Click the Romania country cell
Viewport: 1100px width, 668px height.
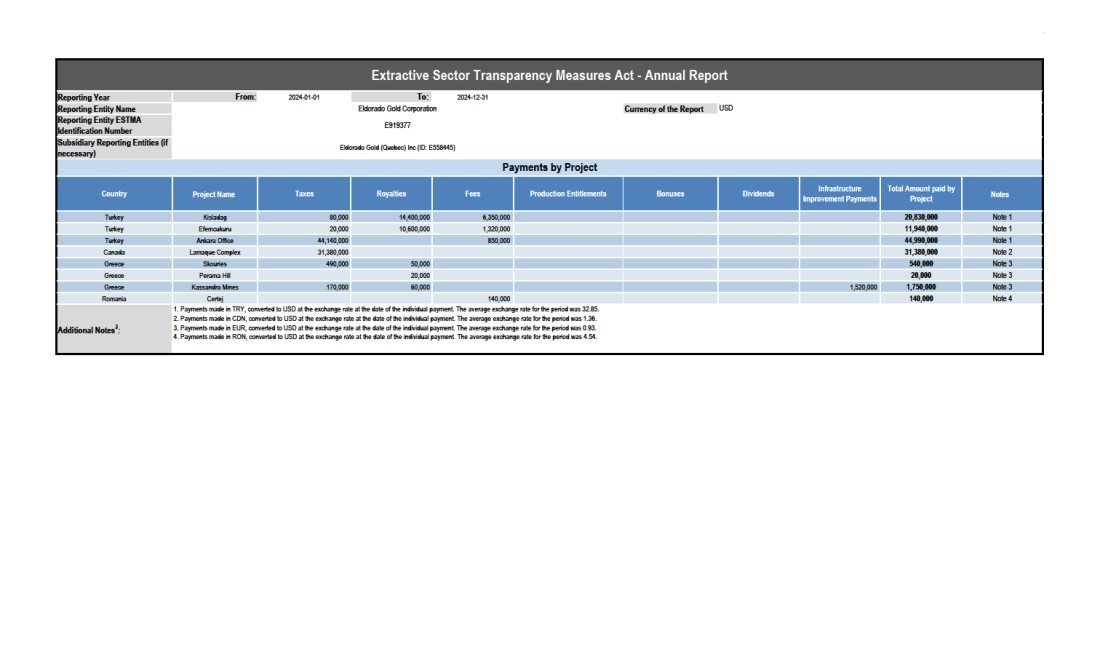[x=114, y=299]
